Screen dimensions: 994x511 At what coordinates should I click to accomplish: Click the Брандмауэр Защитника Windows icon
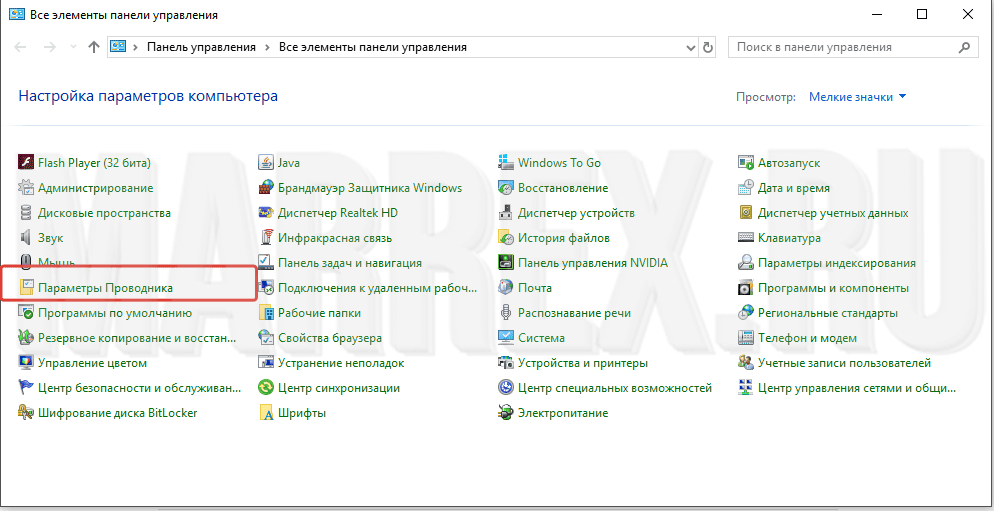tap(266, 188)
